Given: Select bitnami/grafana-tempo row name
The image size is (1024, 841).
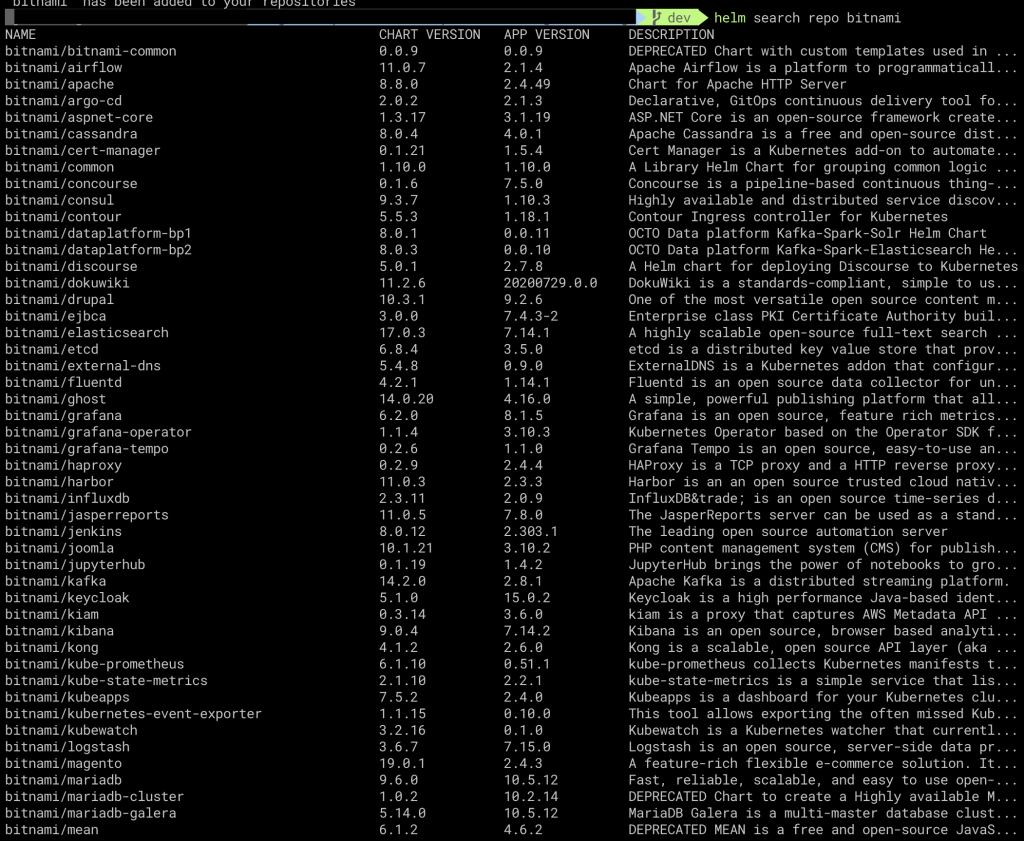Looking at the screenshot, I should pos(87,449).
